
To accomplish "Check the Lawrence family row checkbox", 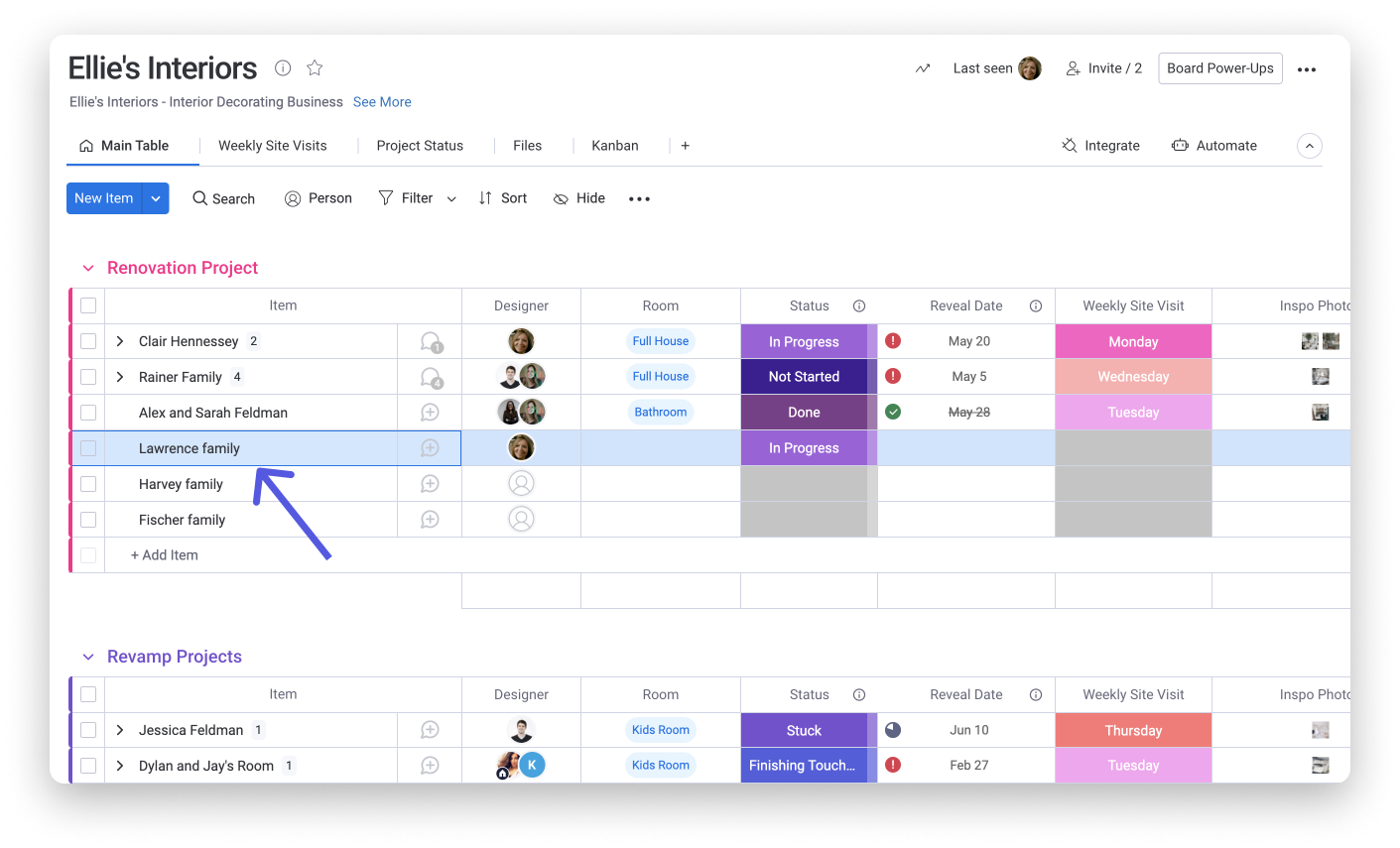I will click(88, 448).
